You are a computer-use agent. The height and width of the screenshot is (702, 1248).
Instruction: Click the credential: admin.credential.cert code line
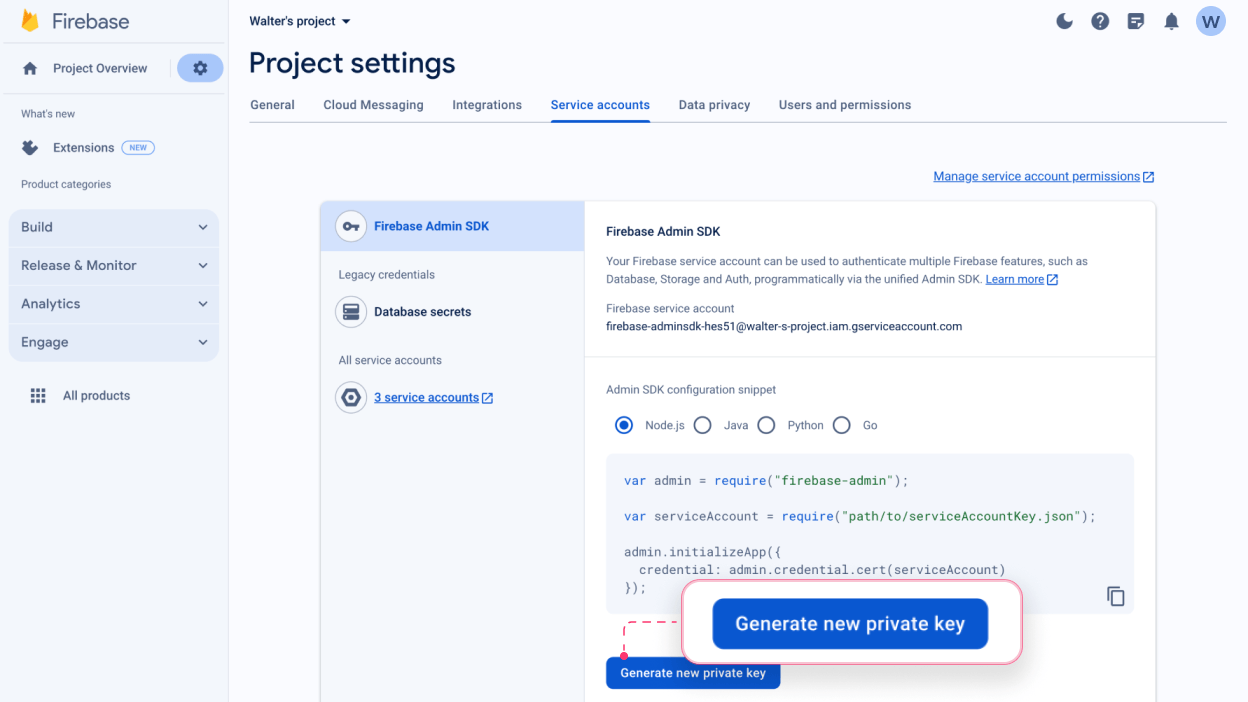coord(822,570)
